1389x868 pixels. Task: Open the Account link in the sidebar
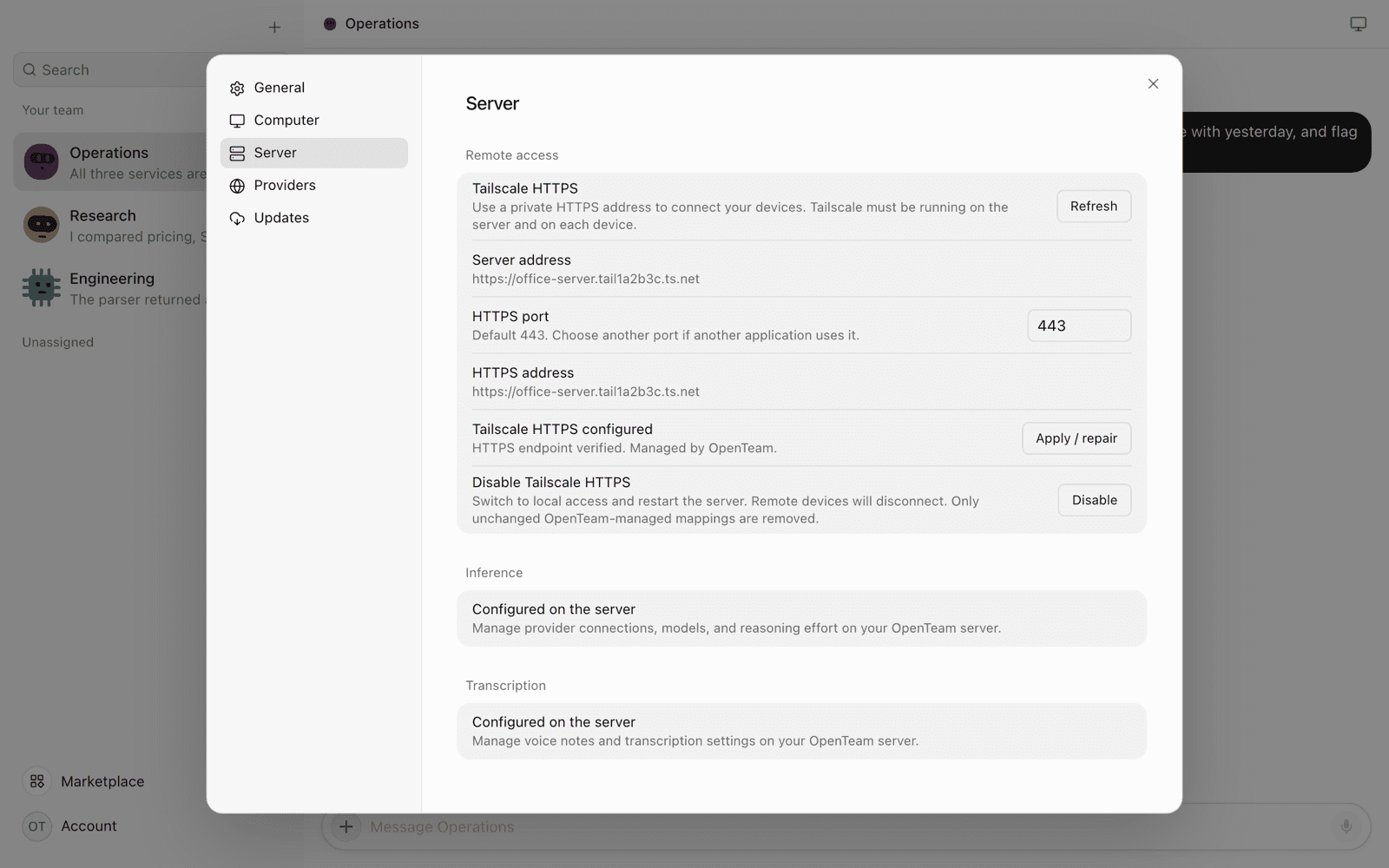[89, 826]
